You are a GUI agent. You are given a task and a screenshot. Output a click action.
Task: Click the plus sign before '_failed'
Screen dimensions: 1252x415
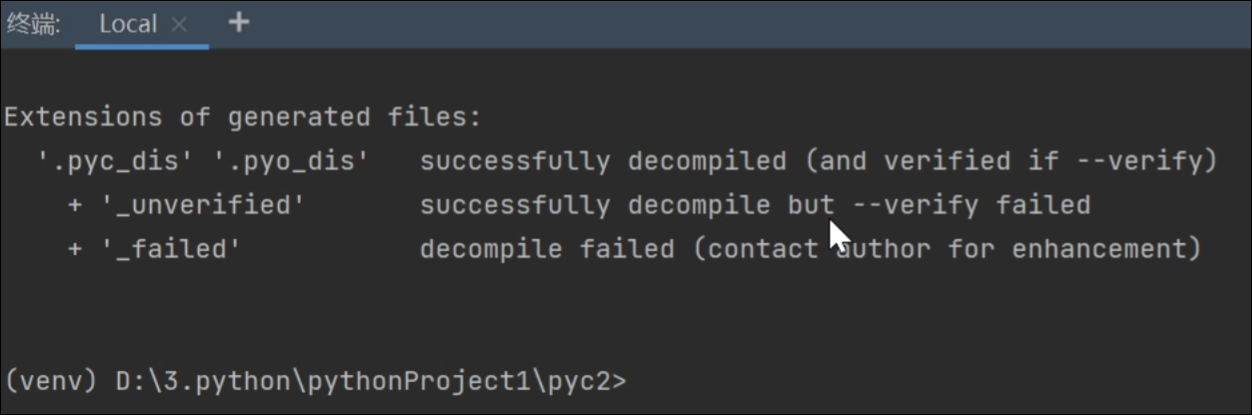[74, 249]
